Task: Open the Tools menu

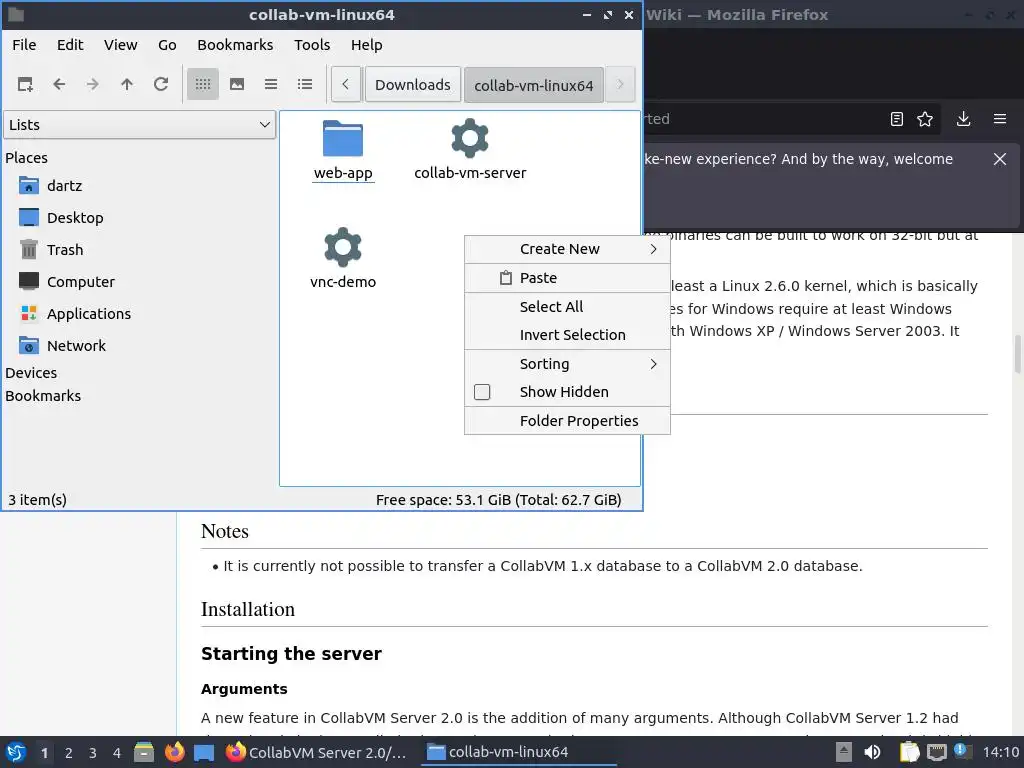Action: (x=312, y=45)
